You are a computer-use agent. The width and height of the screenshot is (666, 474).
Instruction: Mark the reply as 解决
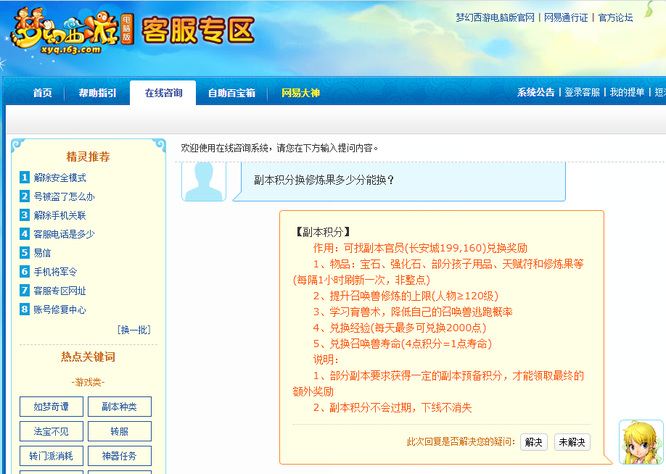click(x=533, y=442)
